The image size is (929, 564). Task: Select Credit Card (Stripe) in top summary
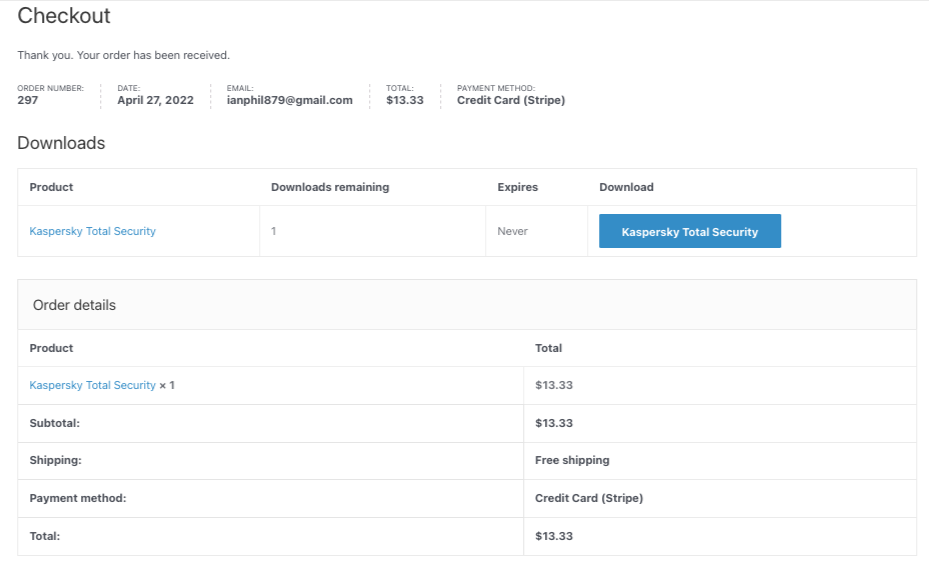(511, 100)
